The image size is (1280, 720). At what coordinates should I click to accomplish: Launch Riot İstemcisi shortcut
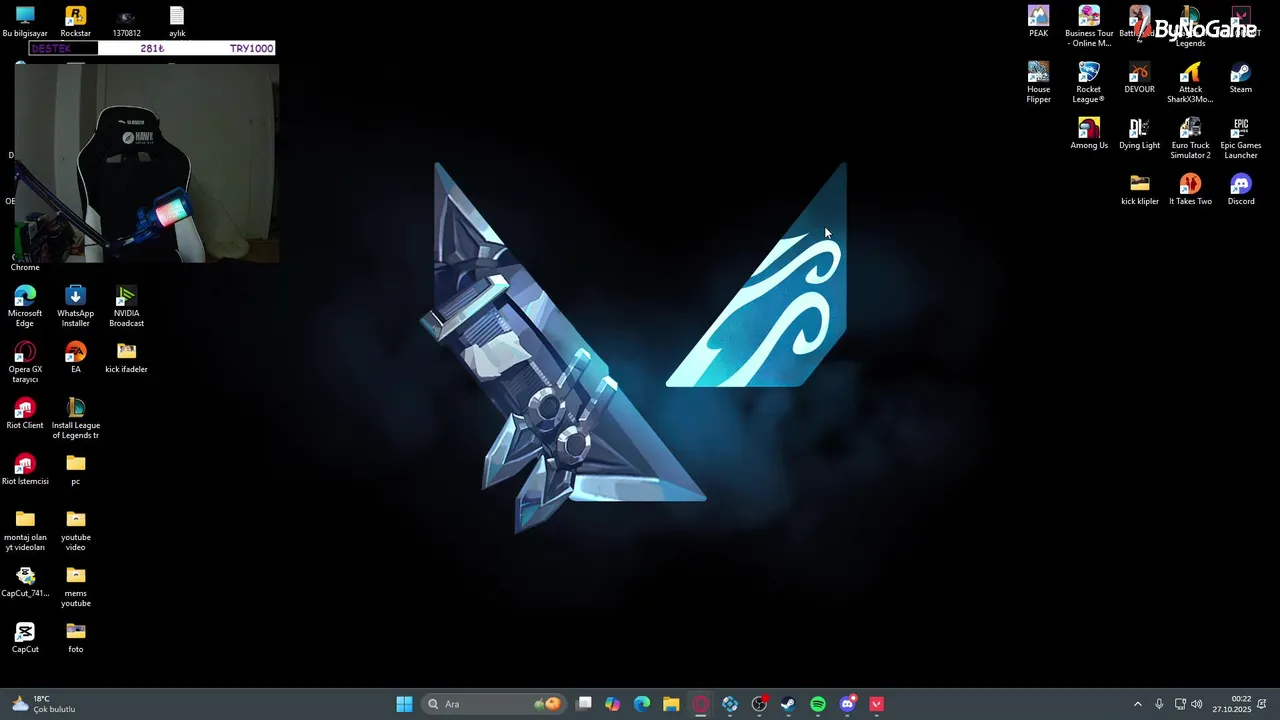click(25, 469)
